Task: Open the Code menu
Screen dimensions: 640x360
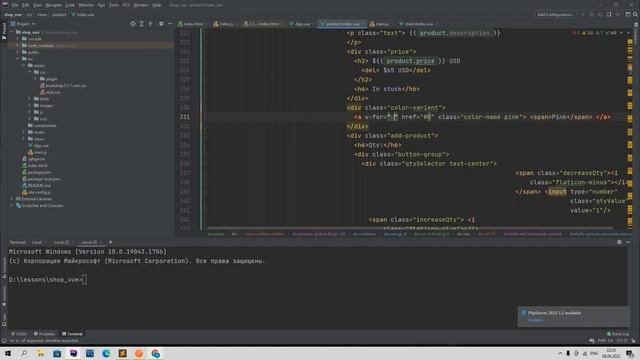Action: tap(70, 5)
